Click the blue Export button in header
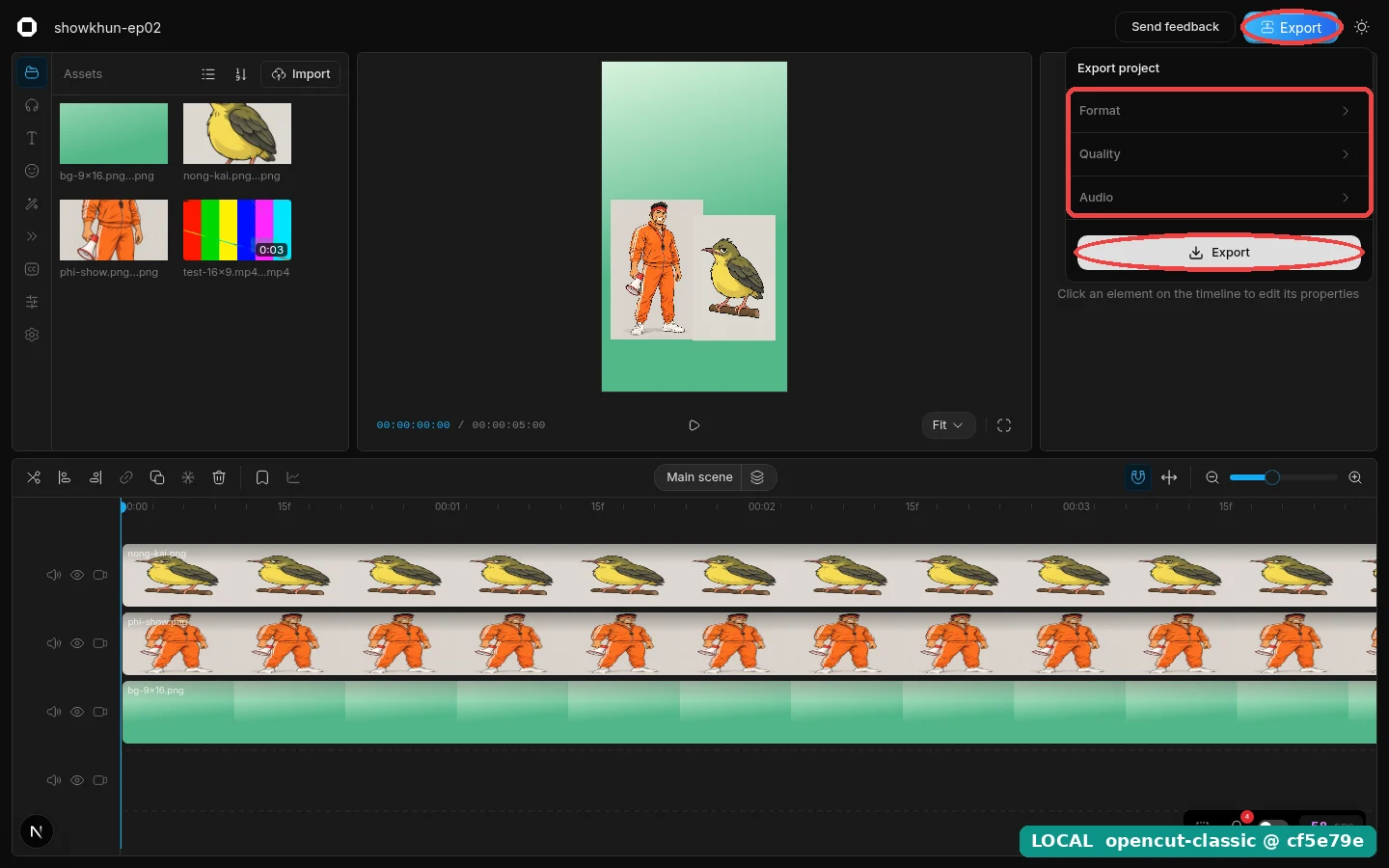The width and height of the screenshot is (1389, 868). (x=1291, y=27)
